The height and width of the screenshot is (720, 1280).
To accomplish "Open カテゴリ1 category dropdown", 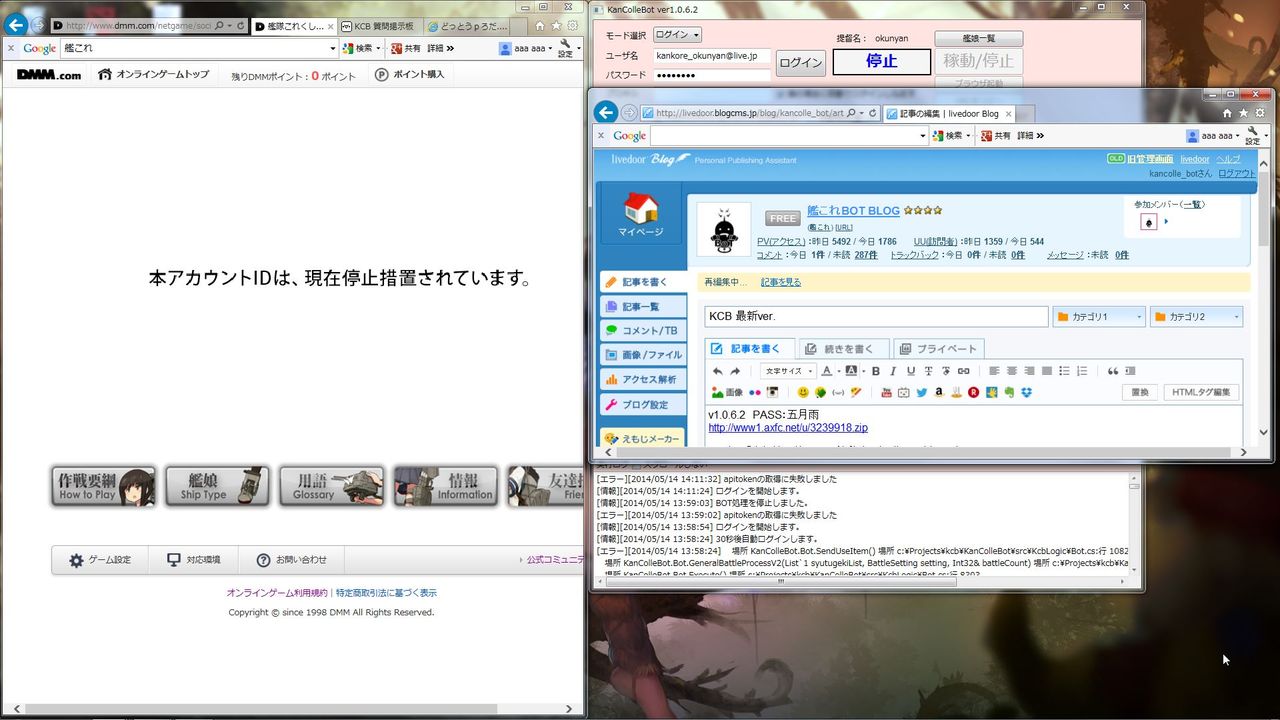I will (1099, 317).
